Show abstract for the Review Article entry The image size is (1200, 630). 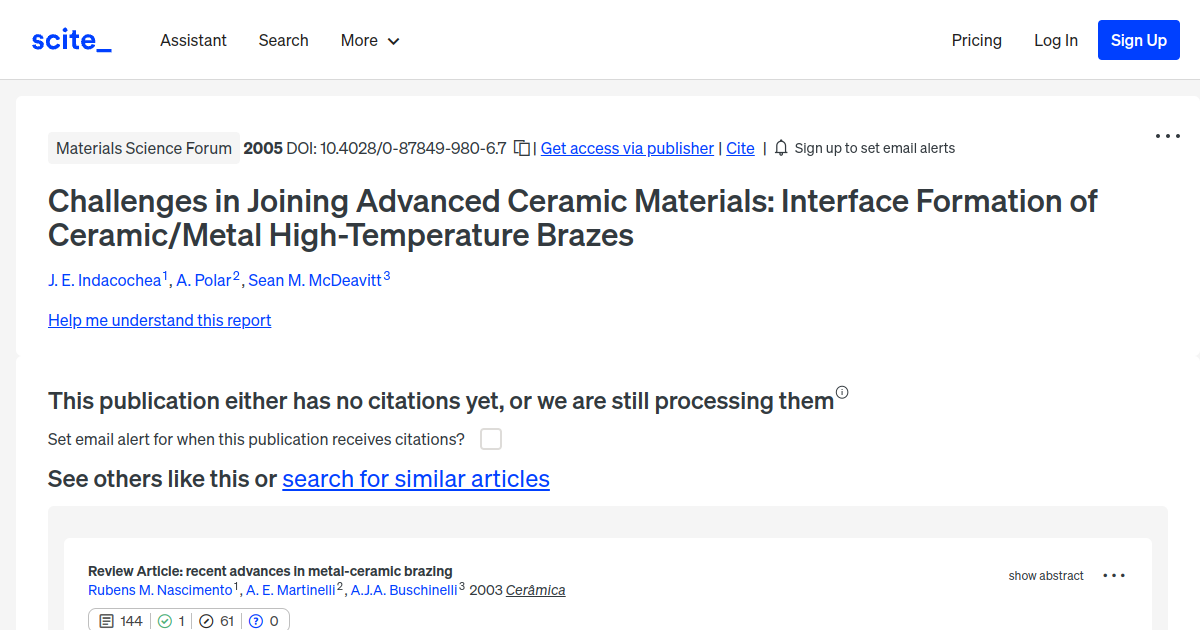(x=1045, y=575)
